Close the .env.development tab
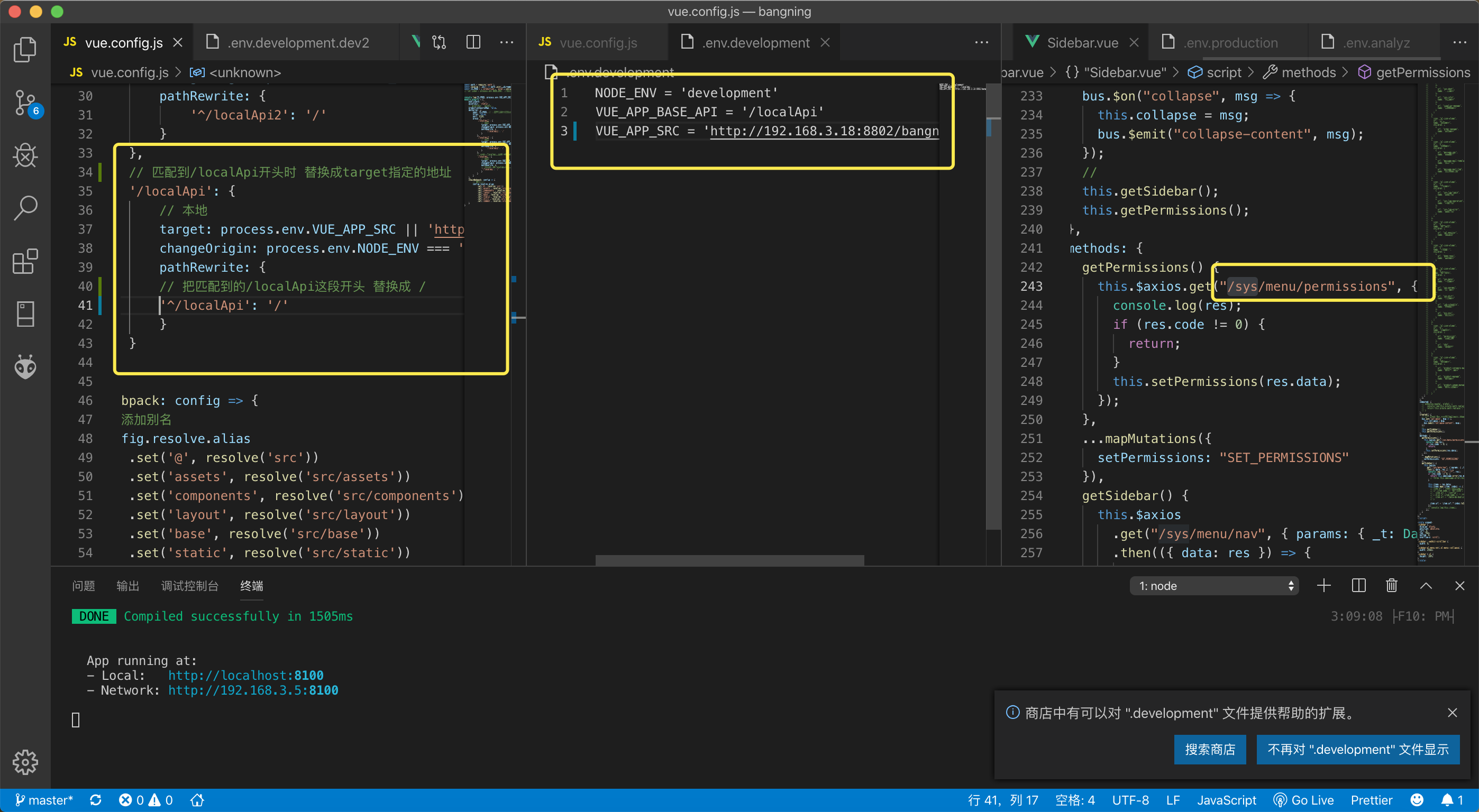 (x=825, y=42)
